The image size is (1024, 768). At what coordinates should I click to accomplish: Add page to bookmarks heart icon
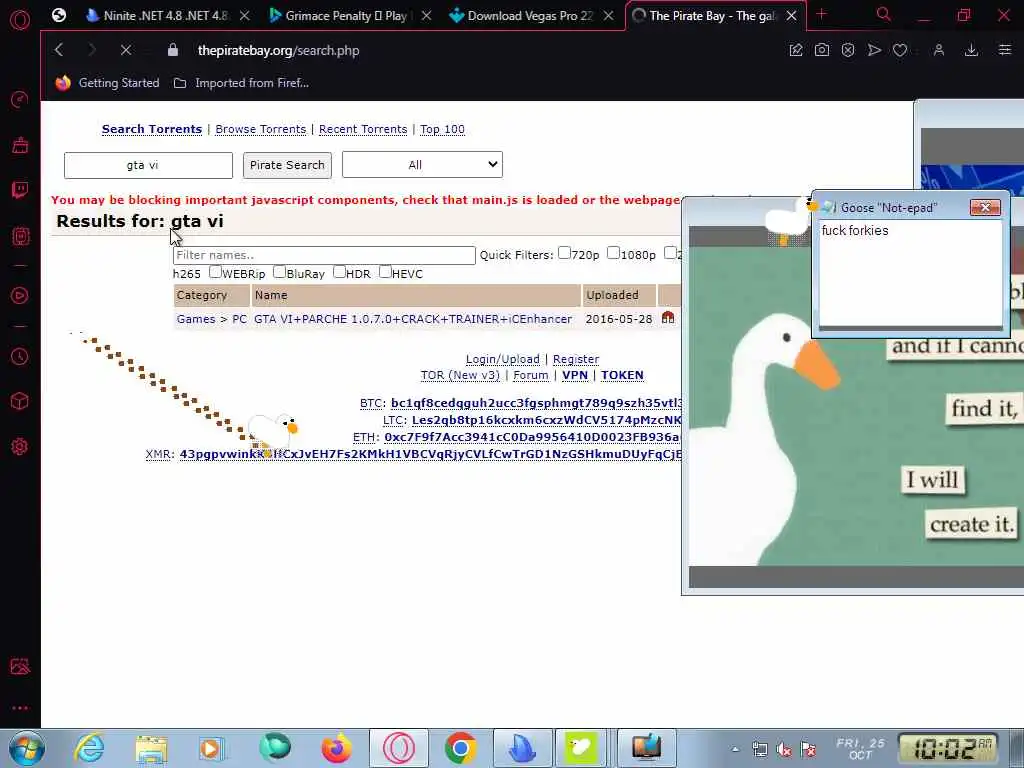point(900,50)
